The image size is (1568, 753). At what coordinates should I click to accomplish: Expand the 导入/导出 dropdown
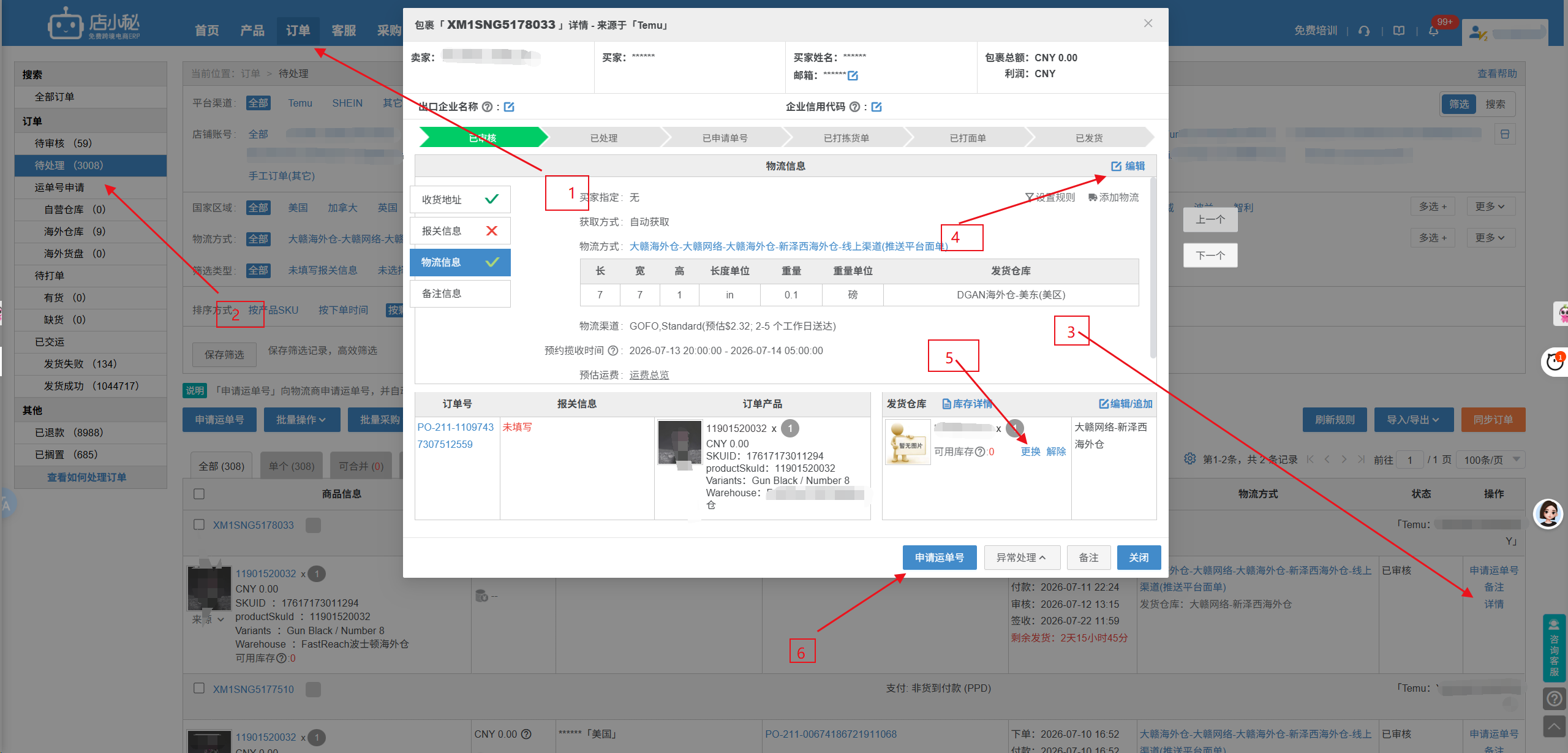(x=1412, y=420)
